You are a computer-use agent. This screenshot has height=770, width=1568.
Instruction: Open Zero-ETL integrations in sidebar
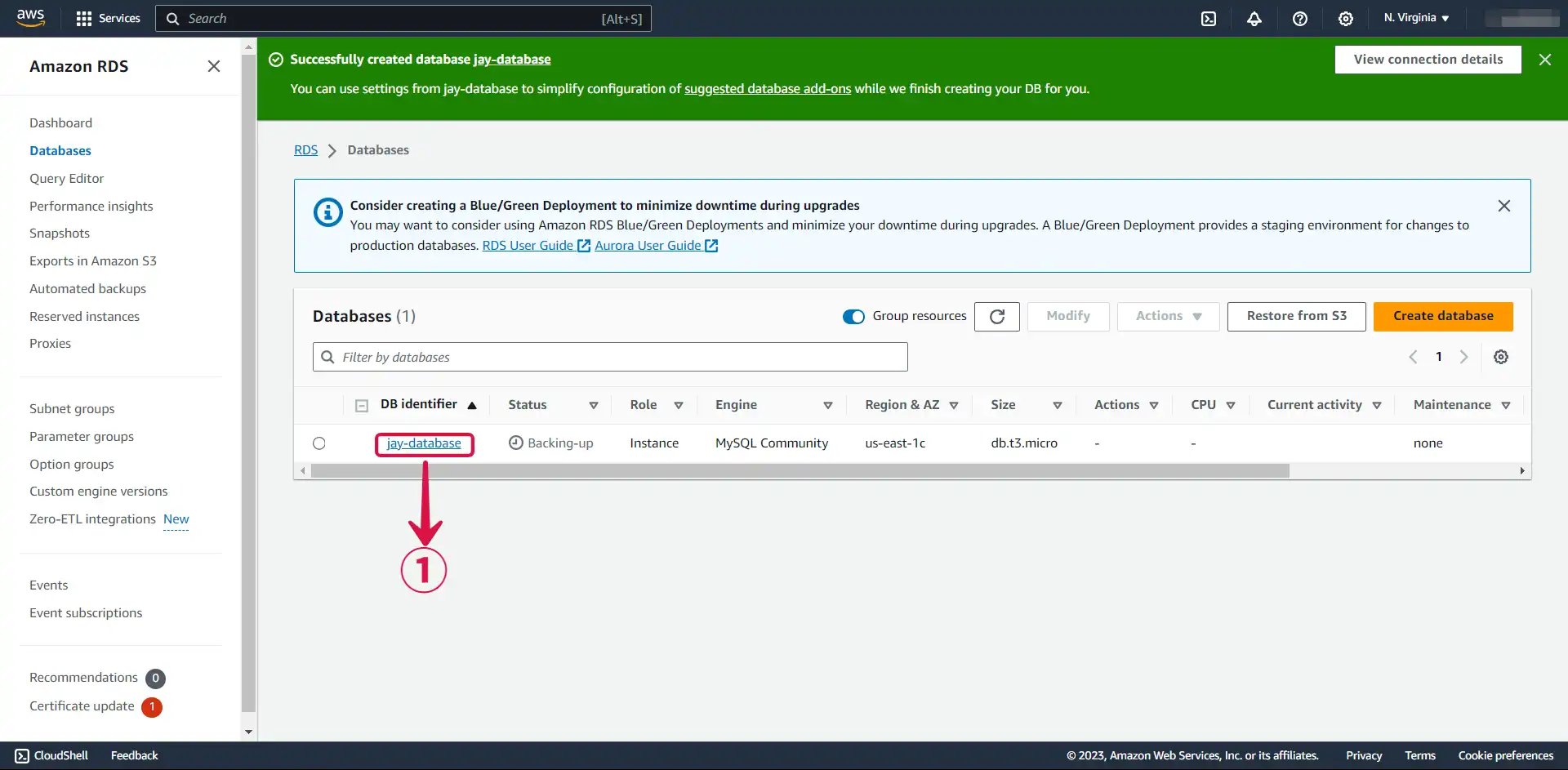(92, 519)
